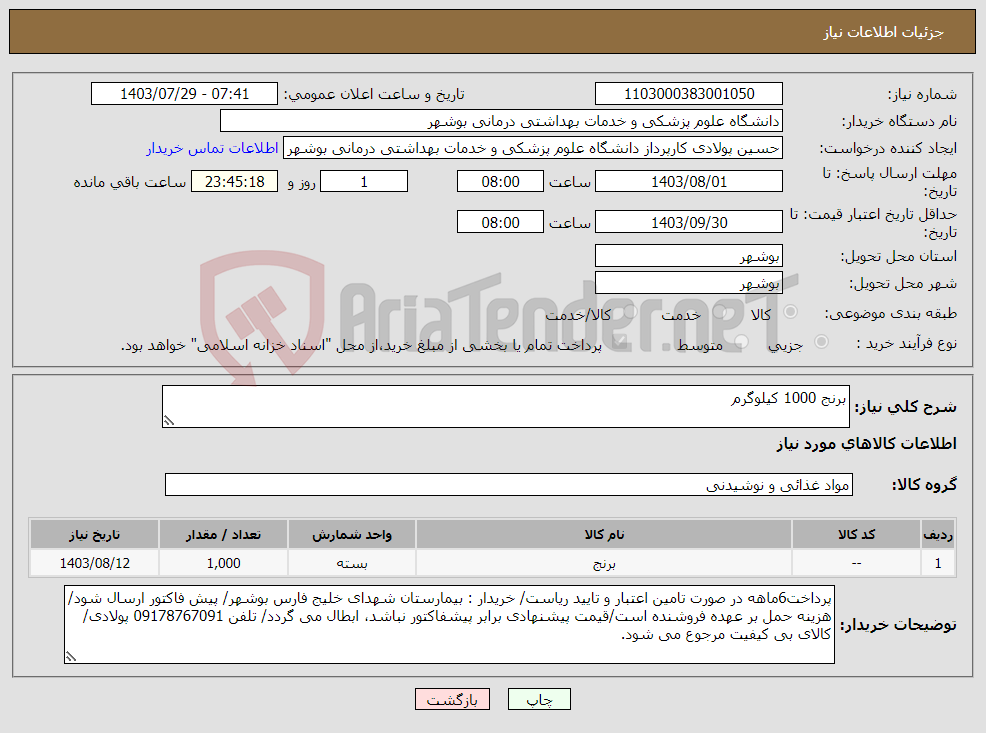Click the نام دستگاه خریدار label

click(899, 121)
